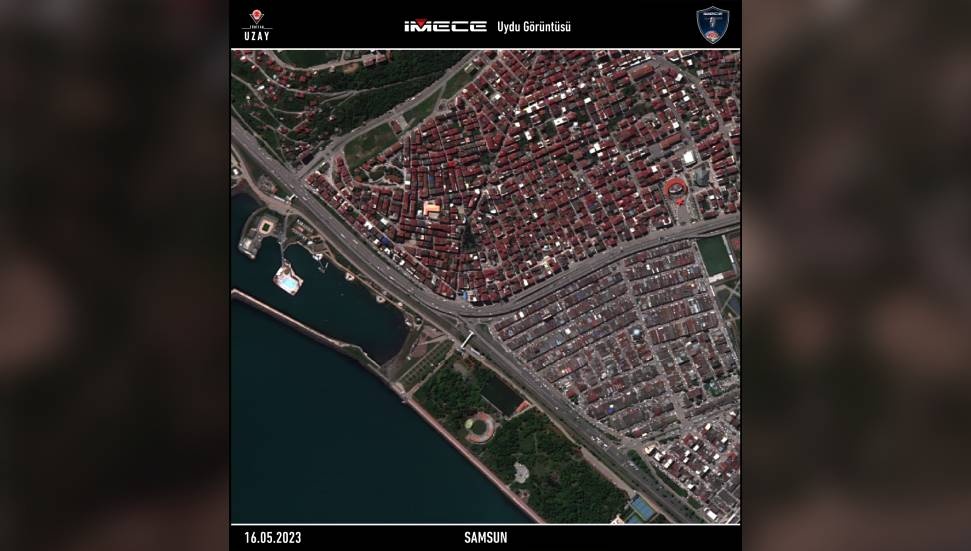Click the light-blue swimming pool on pier

(287, 281)
